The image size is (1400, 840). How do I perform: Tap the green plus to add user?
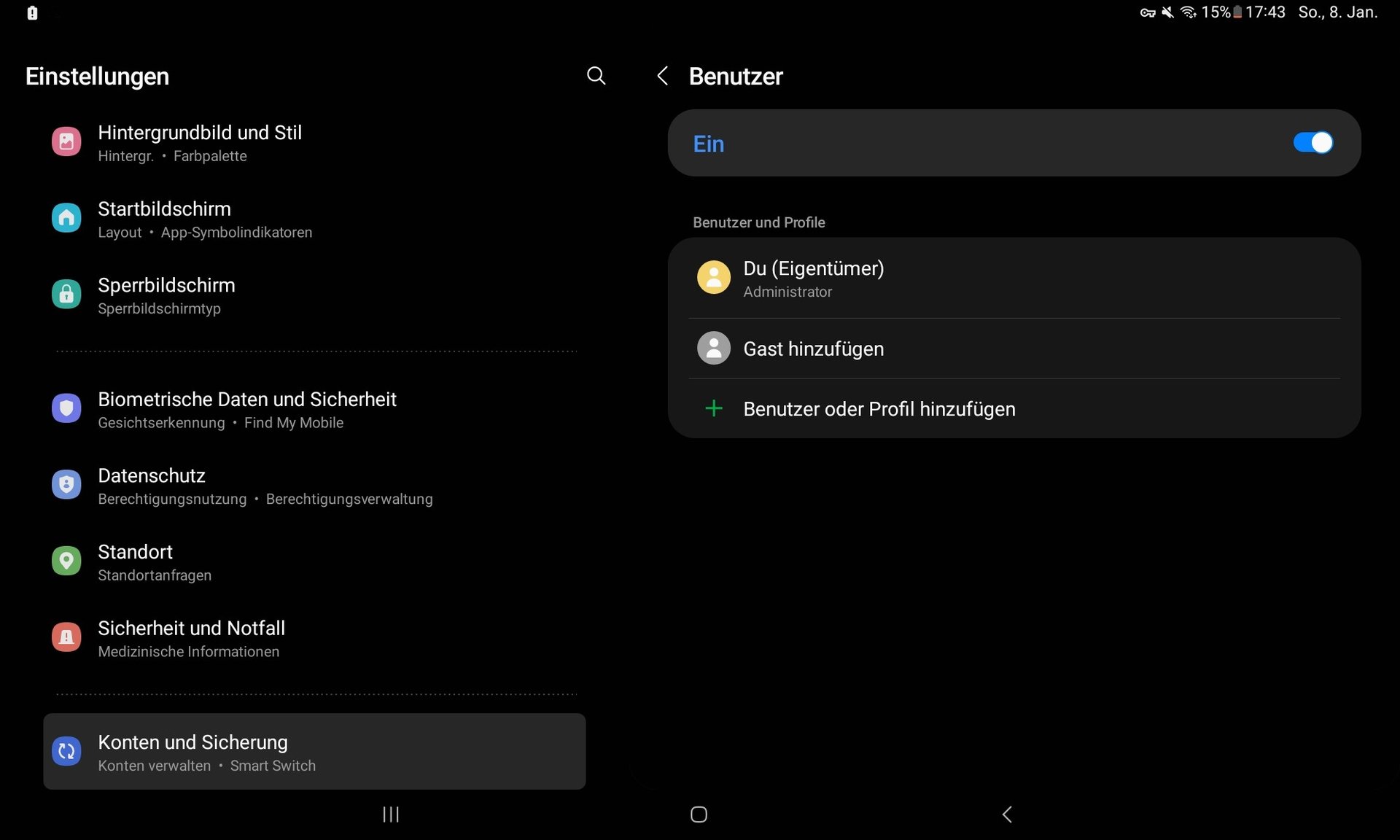714,408
